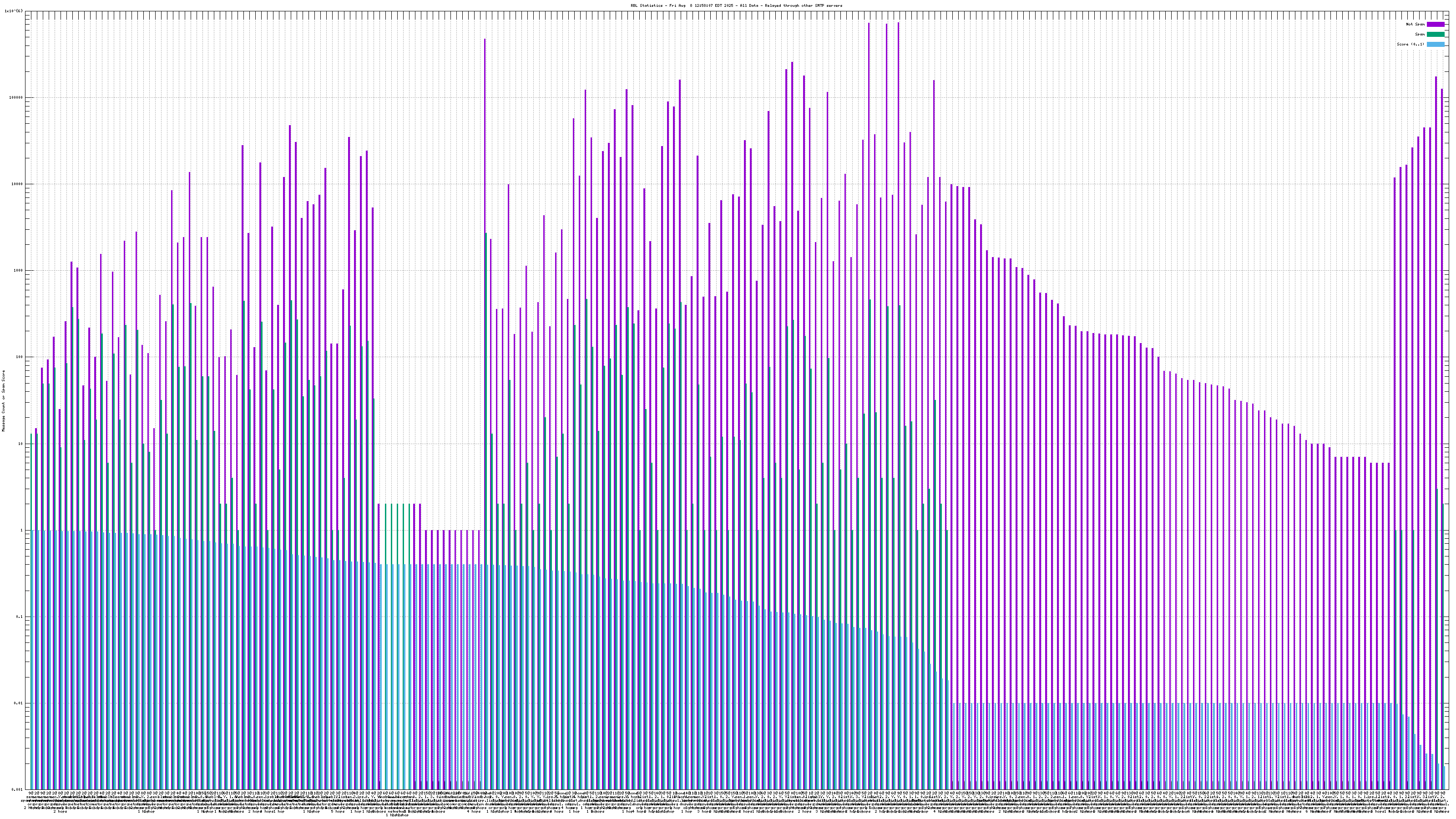Select the 'Score (0..1)' legend label

[x=1410, y=44]
